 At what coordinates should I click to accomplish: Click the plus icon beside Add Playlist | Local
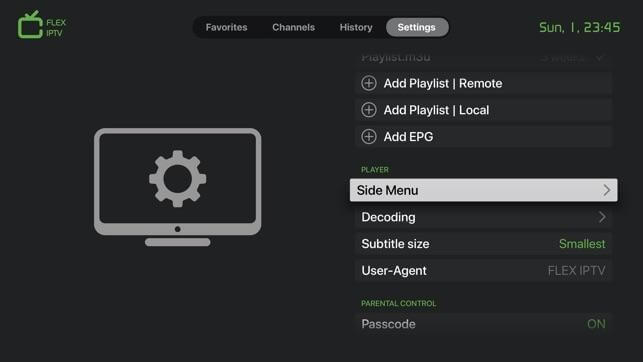point(369,110)
